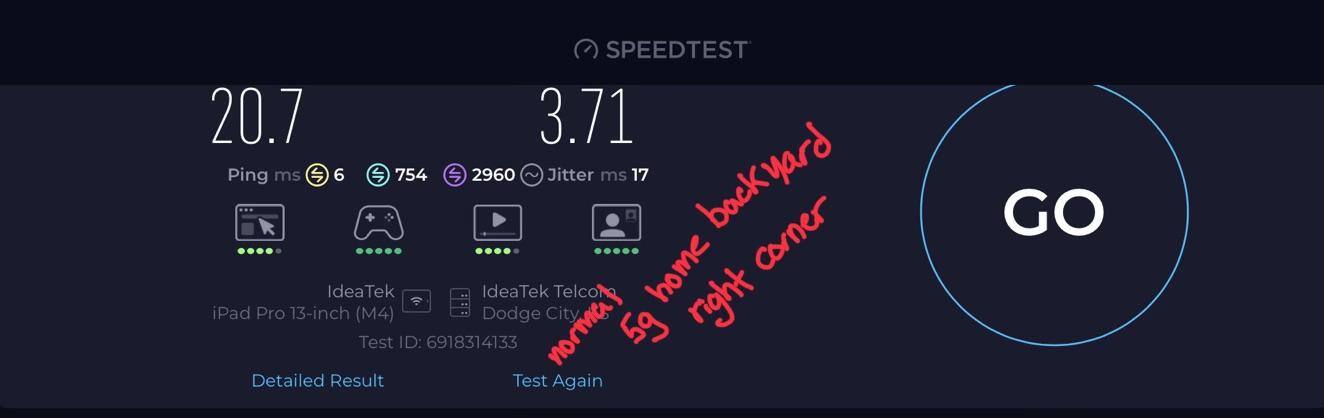Click the Test Again link
Screen dimensions: 1324x418
click(557, 380)
